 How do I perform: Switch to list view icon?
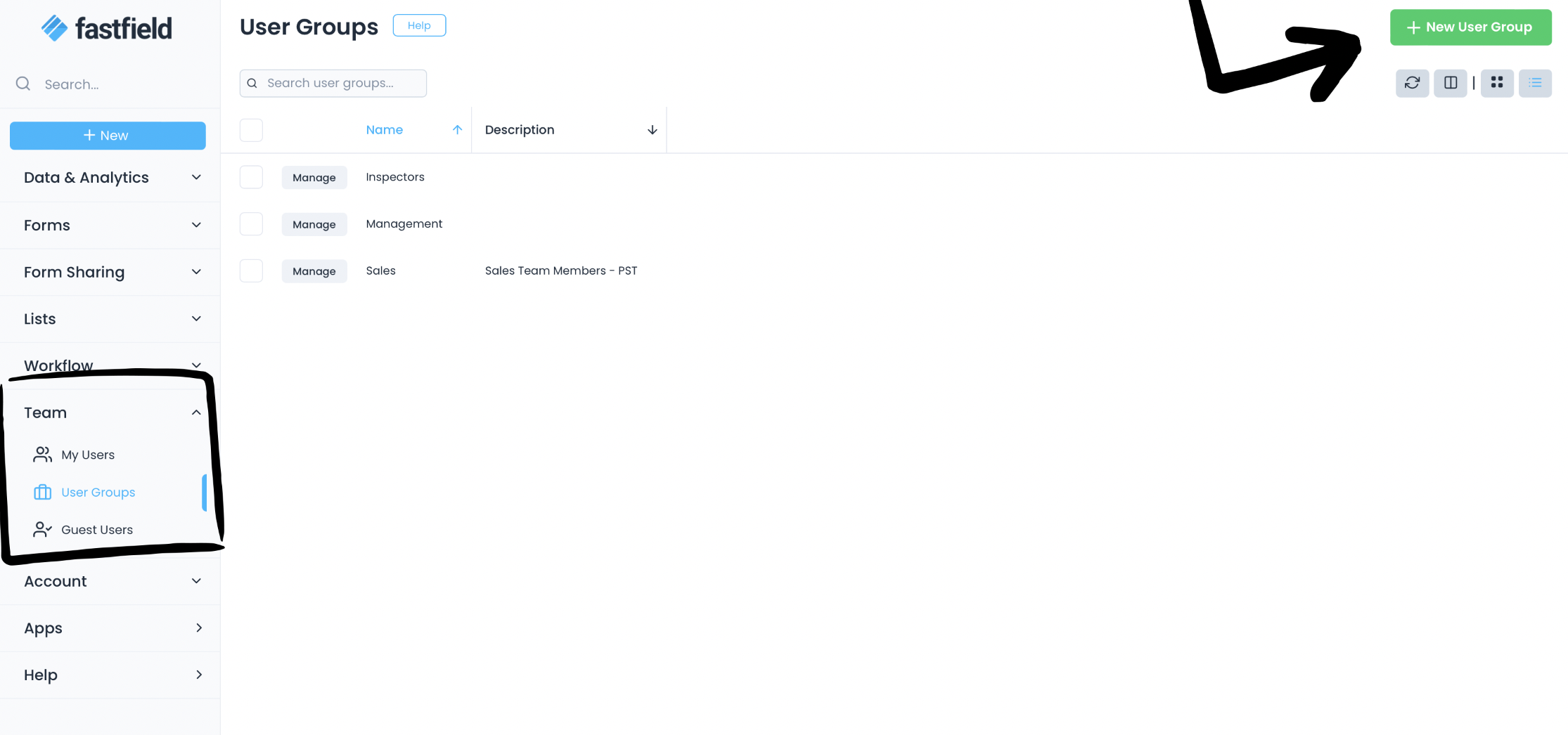tap(1535, 83)
